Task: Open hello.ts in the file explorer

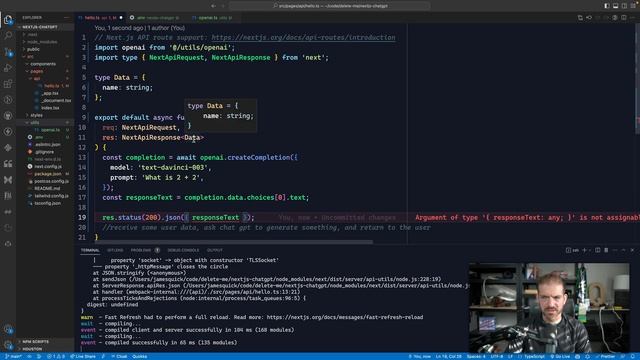Action: (x=45, y=86)
